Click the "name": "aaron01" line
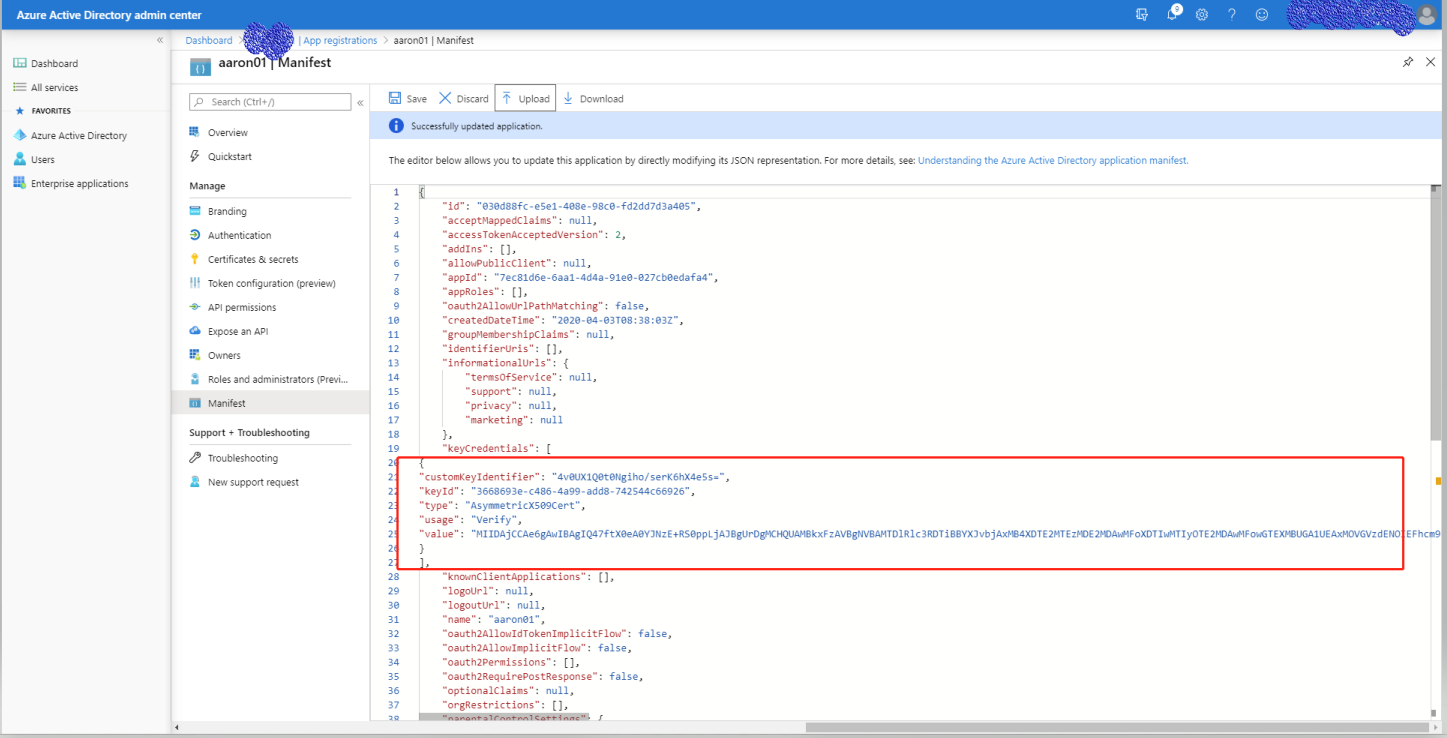Screen dimensions: 1447x738 493,619
